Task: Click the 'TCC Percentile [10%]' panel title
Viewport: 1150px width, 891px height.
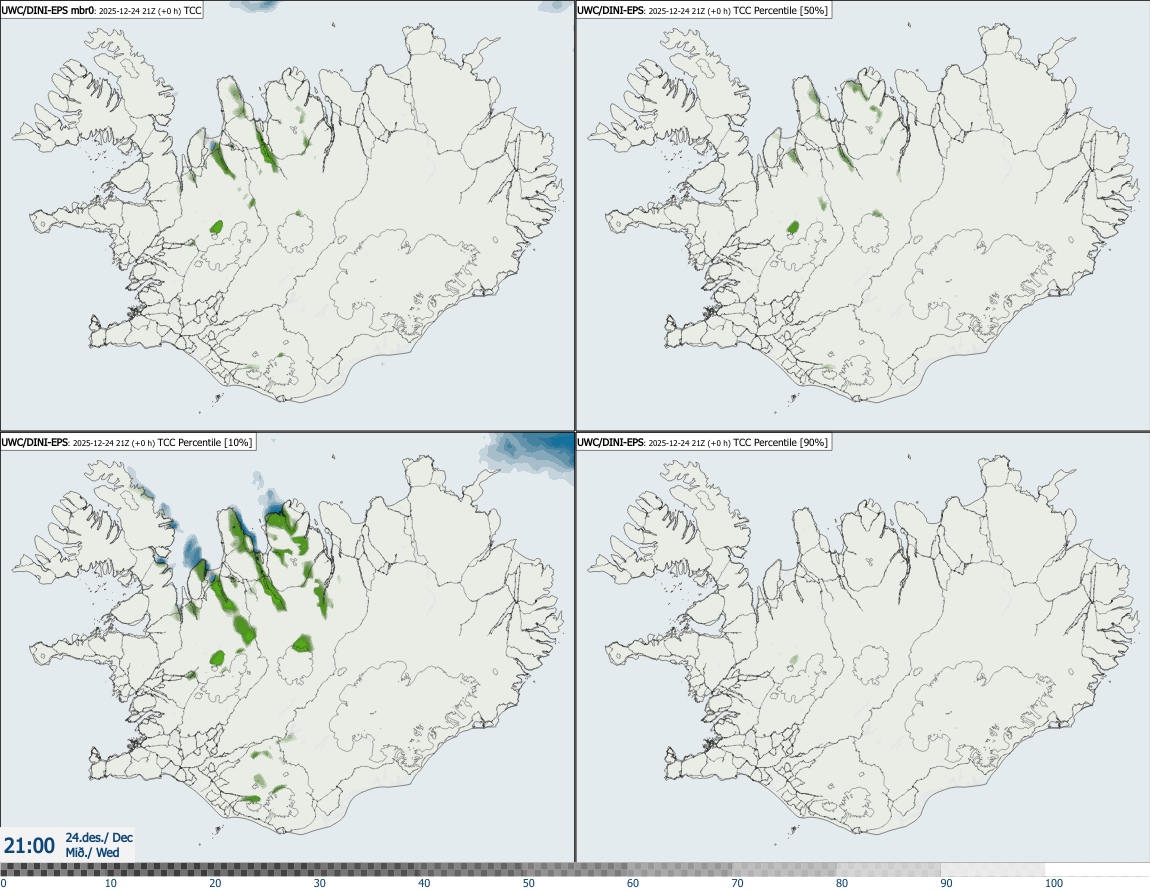Action: click(128, 442)
